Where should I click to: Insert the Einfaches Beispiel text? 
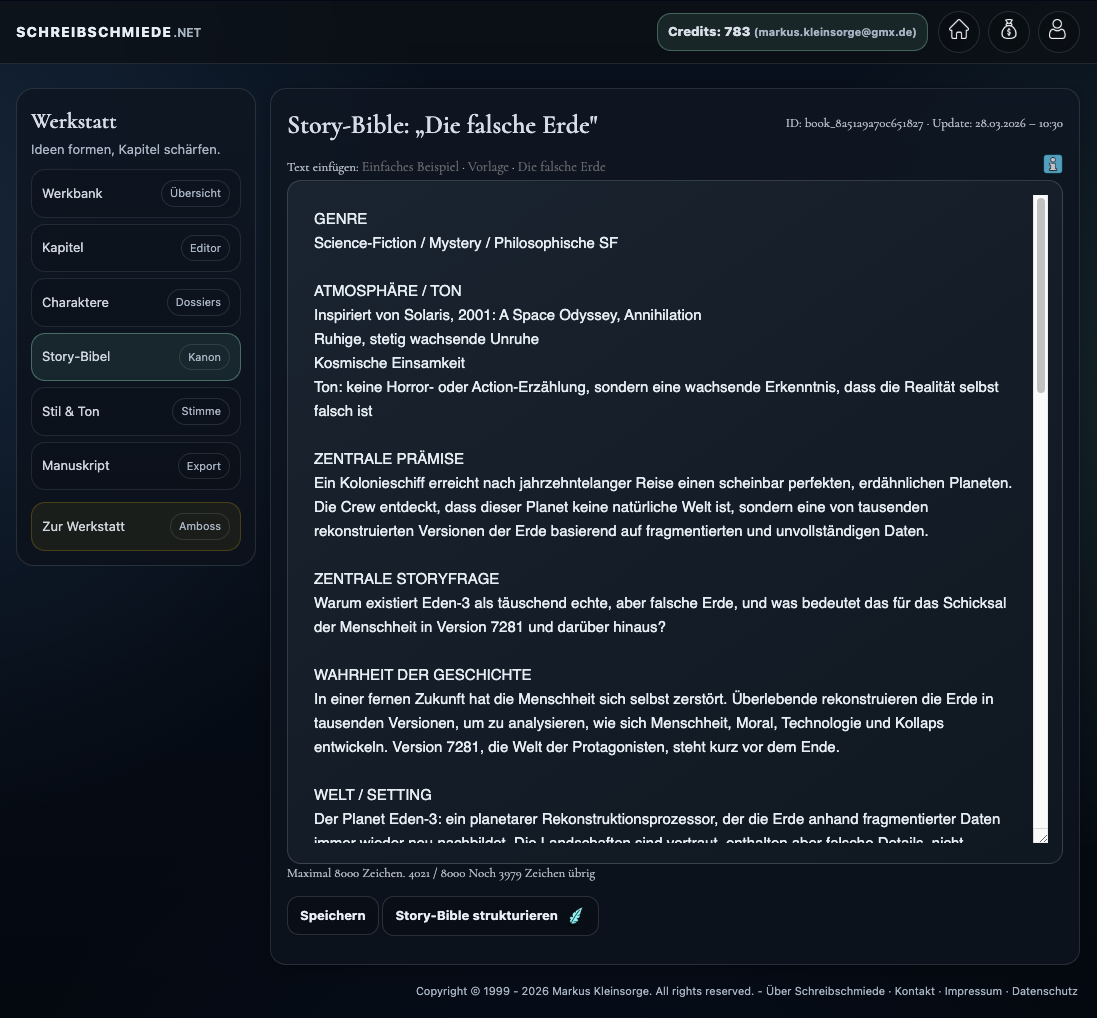click(410, 167)
